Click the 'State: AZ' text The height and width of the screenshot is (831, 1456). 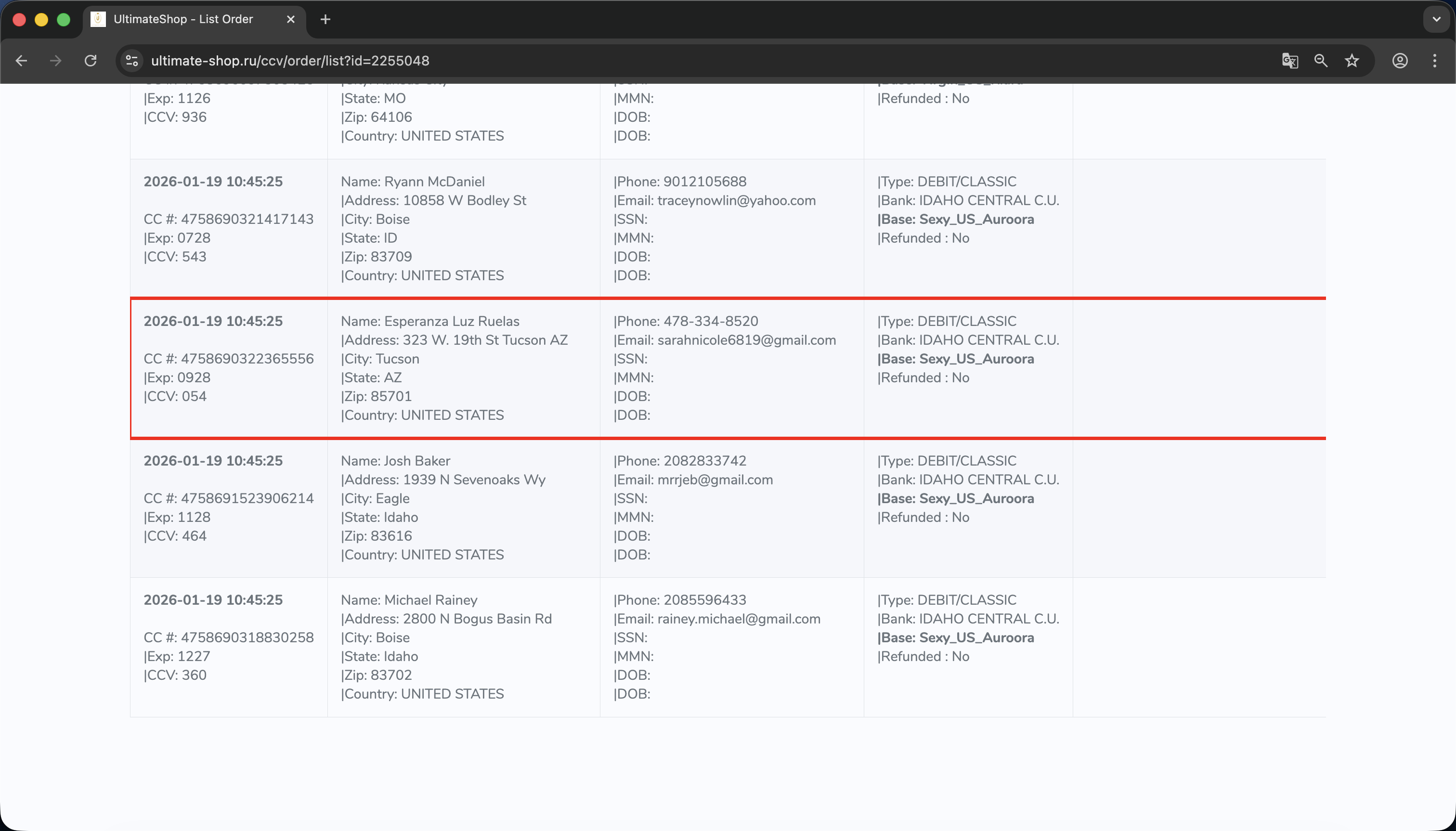click(x=372, y=378)
